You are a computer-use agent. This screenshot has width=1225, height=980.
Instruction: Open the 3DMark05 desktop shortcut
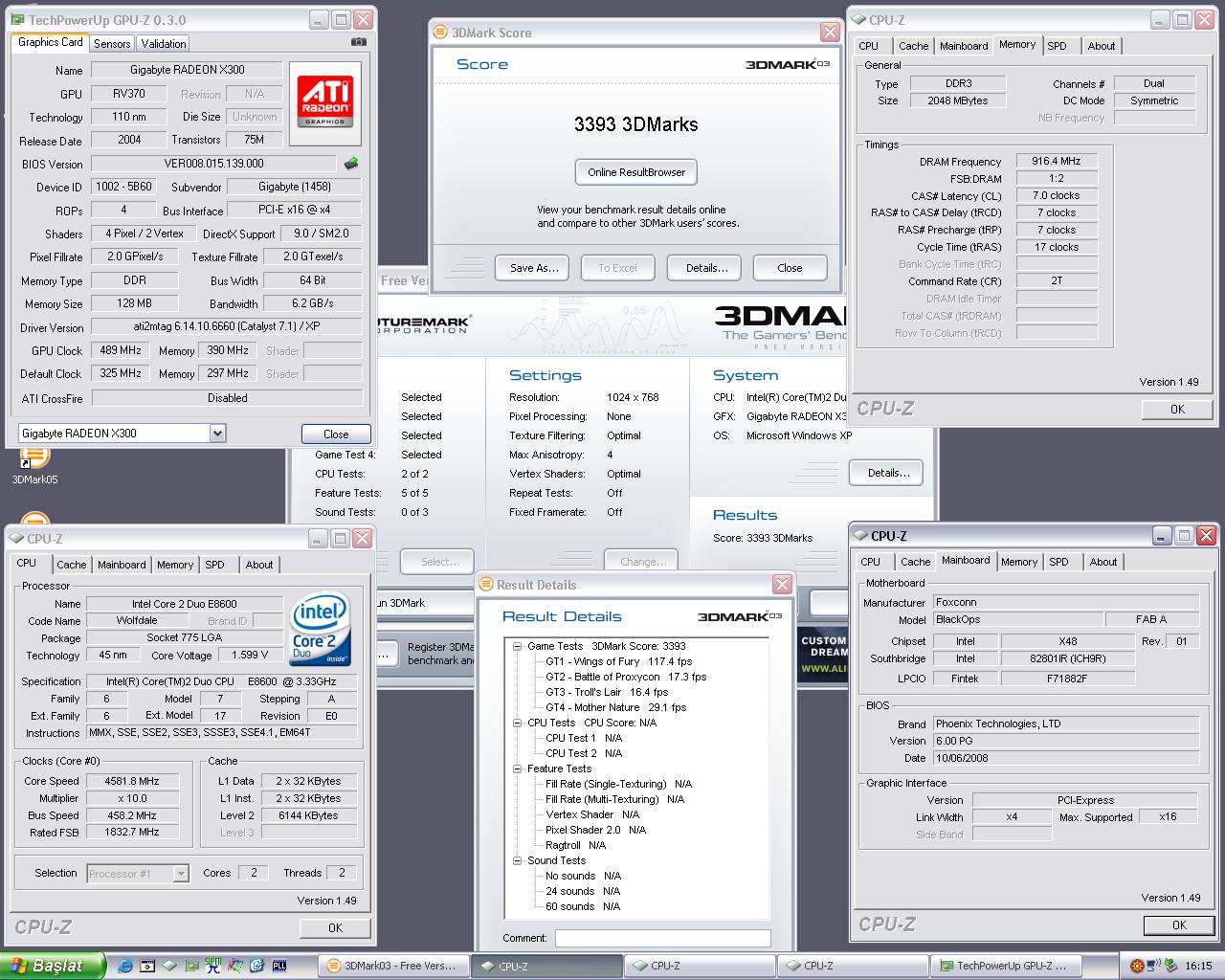pos(34,465)
